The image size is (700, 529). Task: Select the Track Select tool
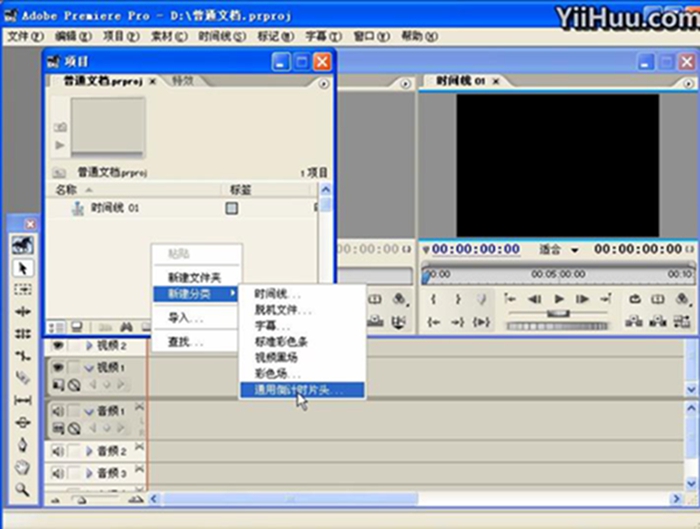pos(22,290)
